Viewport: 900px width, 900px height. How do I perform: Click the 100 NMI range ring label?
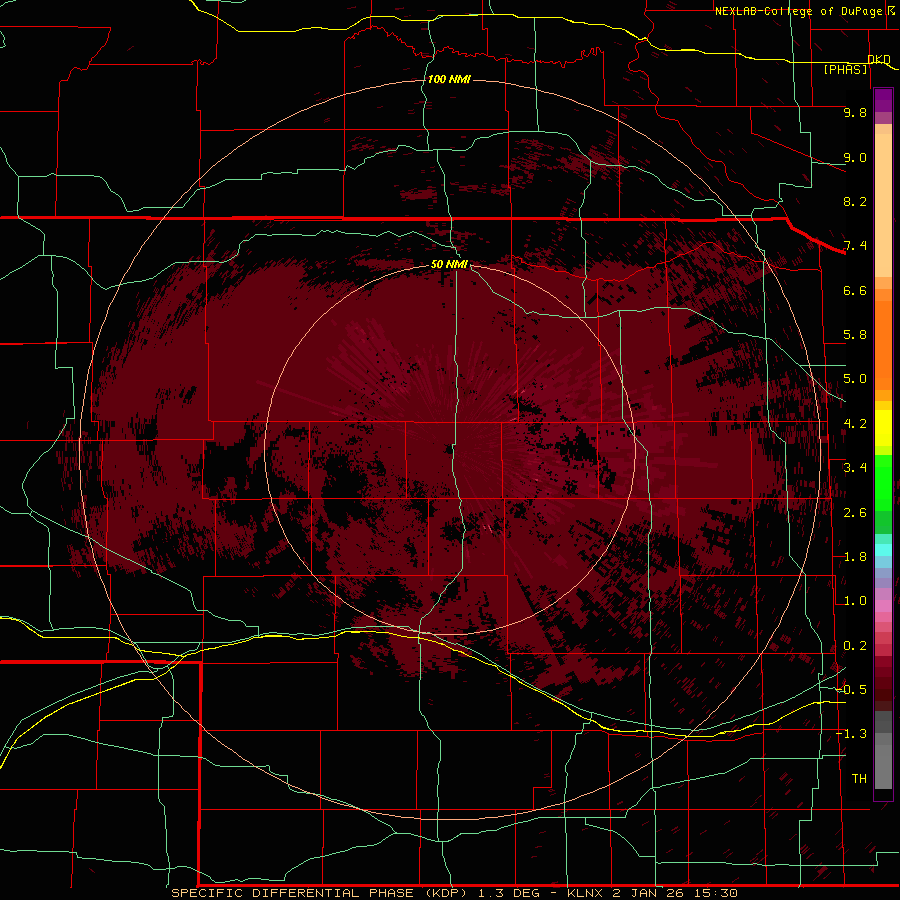(x=449, y=79)
